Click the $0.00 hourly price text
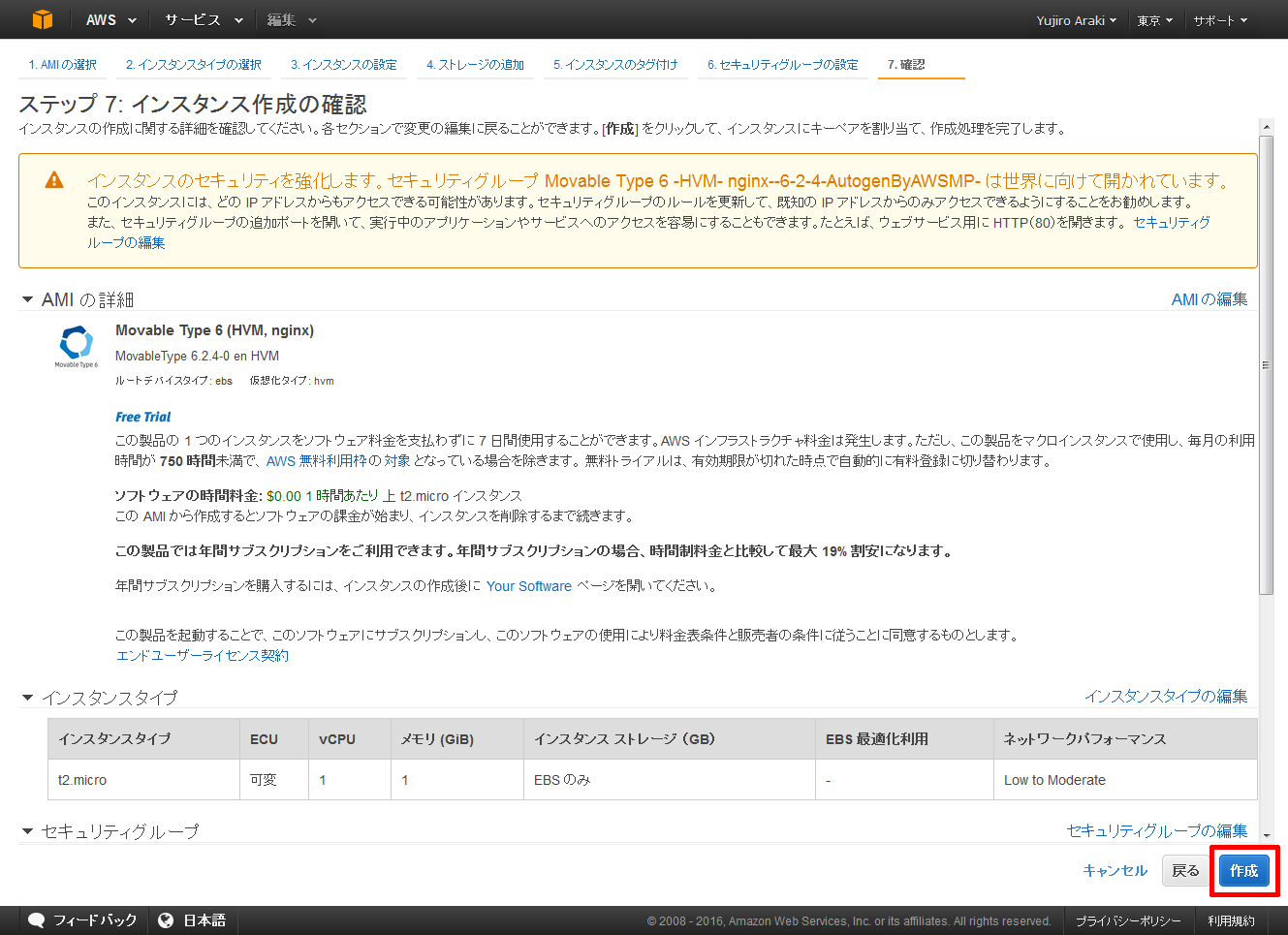Screen dimensions: 1288x935 tap(284, 496)
